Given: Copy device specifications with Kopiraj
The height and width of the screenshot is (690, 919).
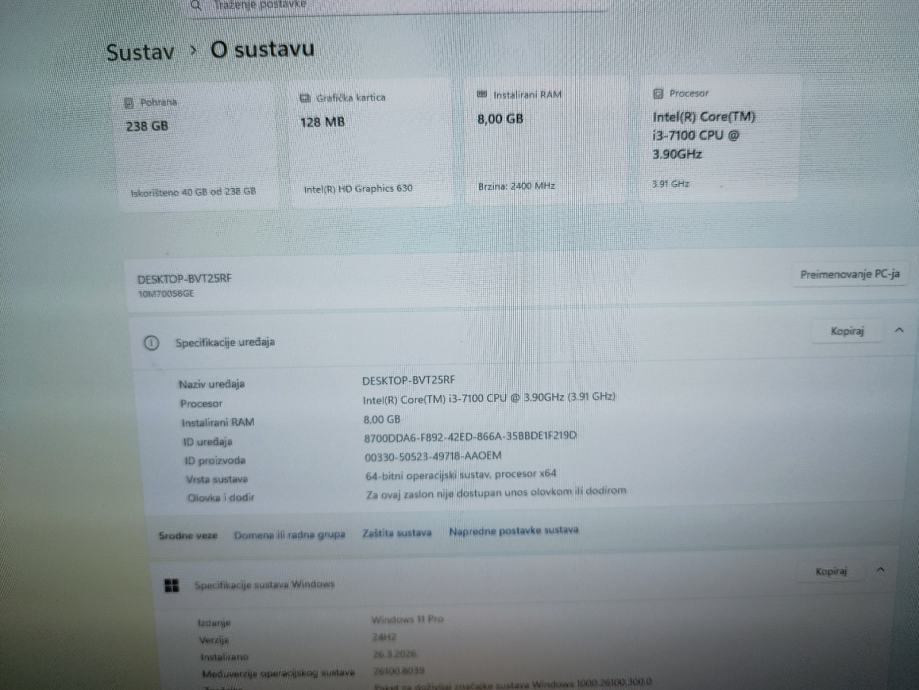Looking at the screenshot, I should coord(847,331).
